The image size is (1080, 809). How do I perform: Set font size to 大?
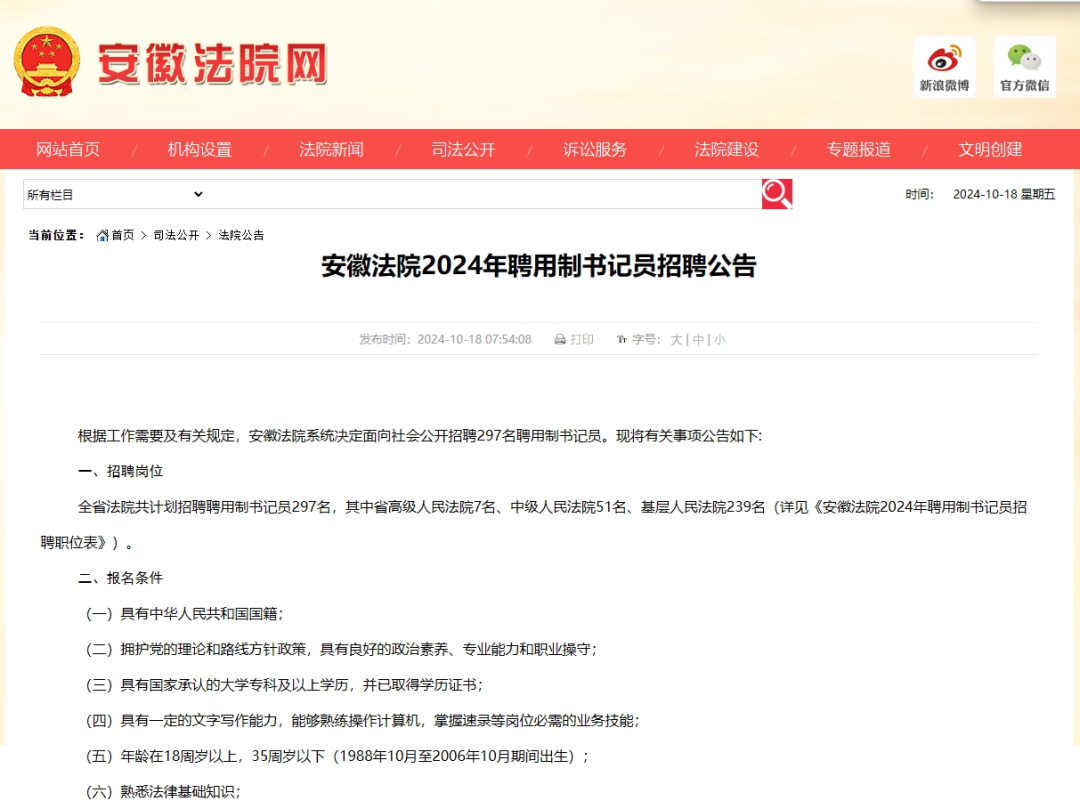(x=676, y=340)
